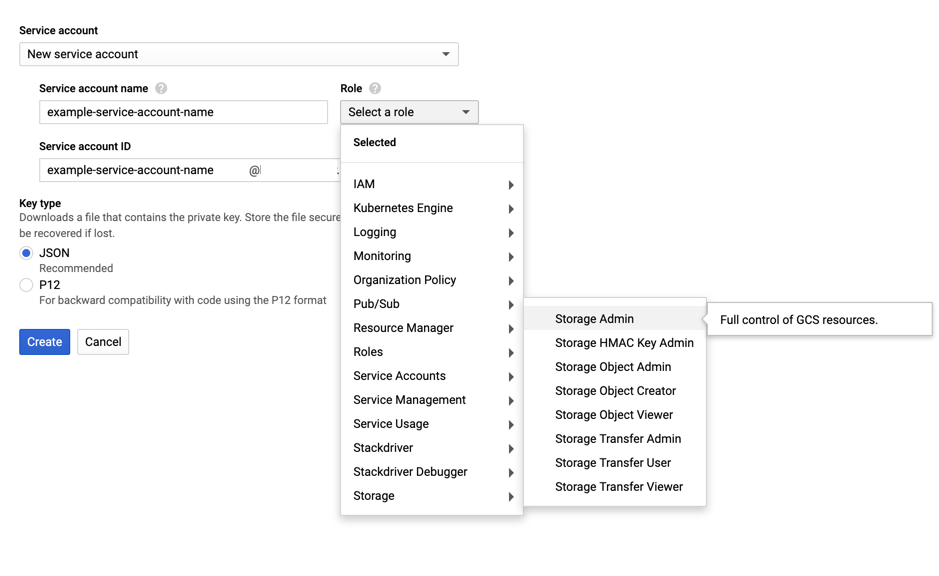Expand the Logging role category
This screenshot has width=939, height=576.
click(x=432, y=232)
